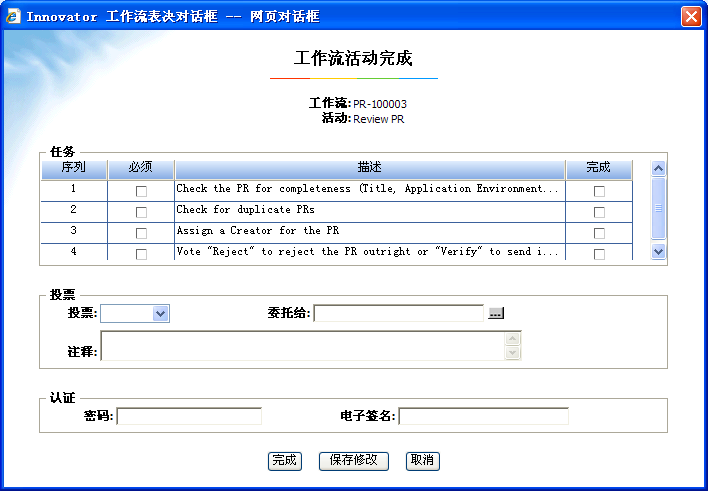Click the PR-100003 workflow text
The image size is (708, 491).
coord(380,104)
